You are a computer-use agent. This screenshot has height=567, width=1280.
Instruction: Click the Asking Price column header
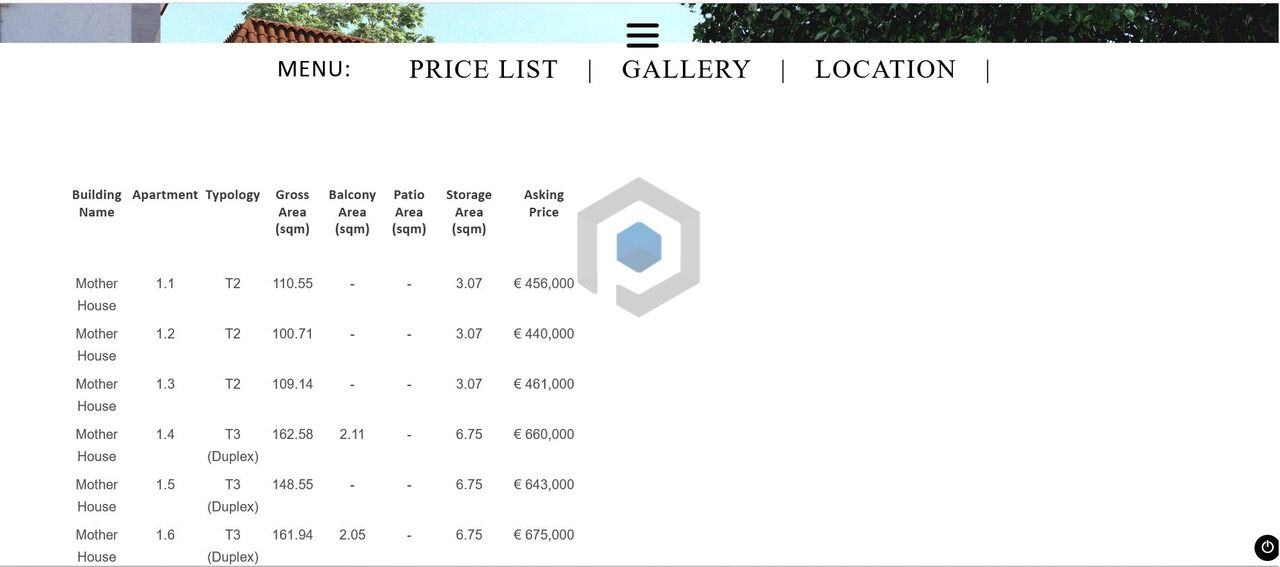(544, 203)
